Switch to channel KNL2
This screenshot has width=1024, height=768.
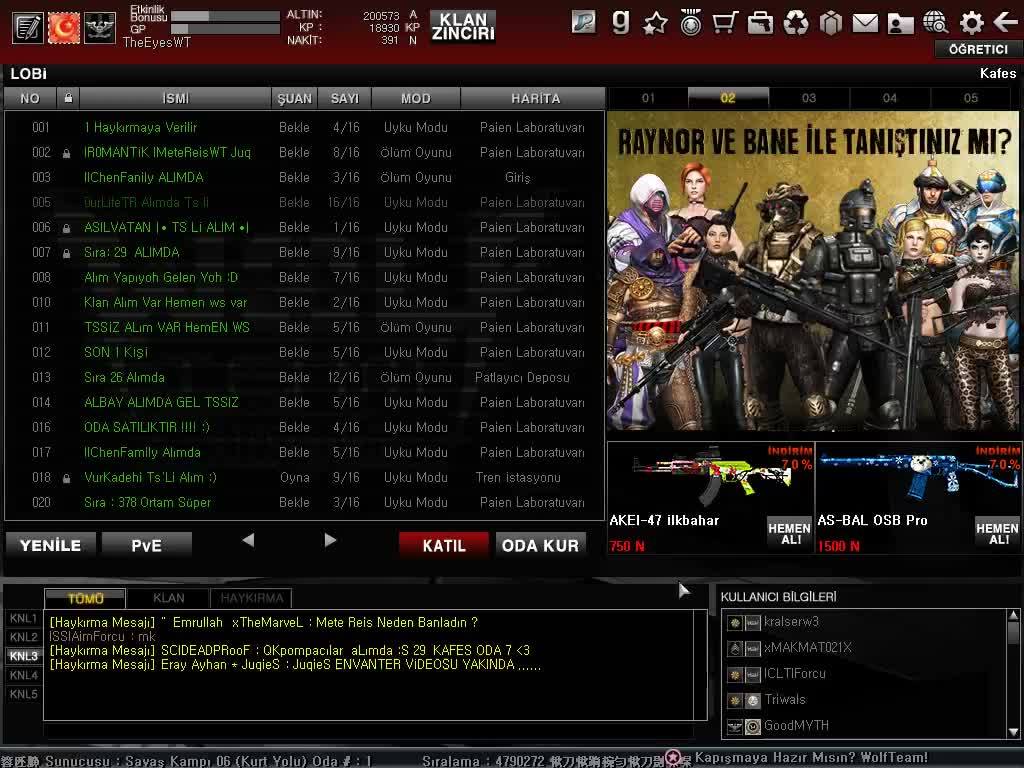tap(24, 637)
